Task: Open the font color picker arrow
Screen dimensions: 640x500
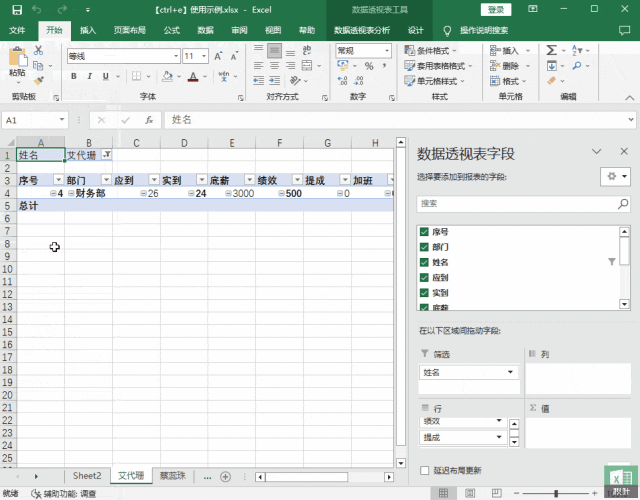Action: point(205,76)
